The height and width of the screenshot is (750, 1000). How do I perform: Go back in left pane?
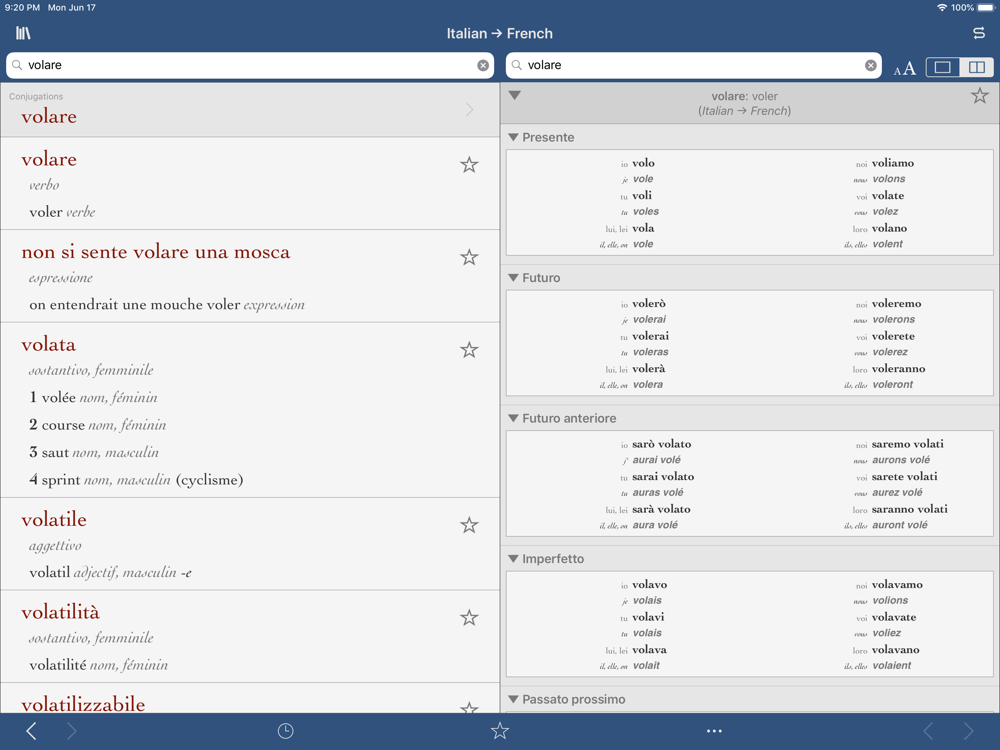click(31, 731)
